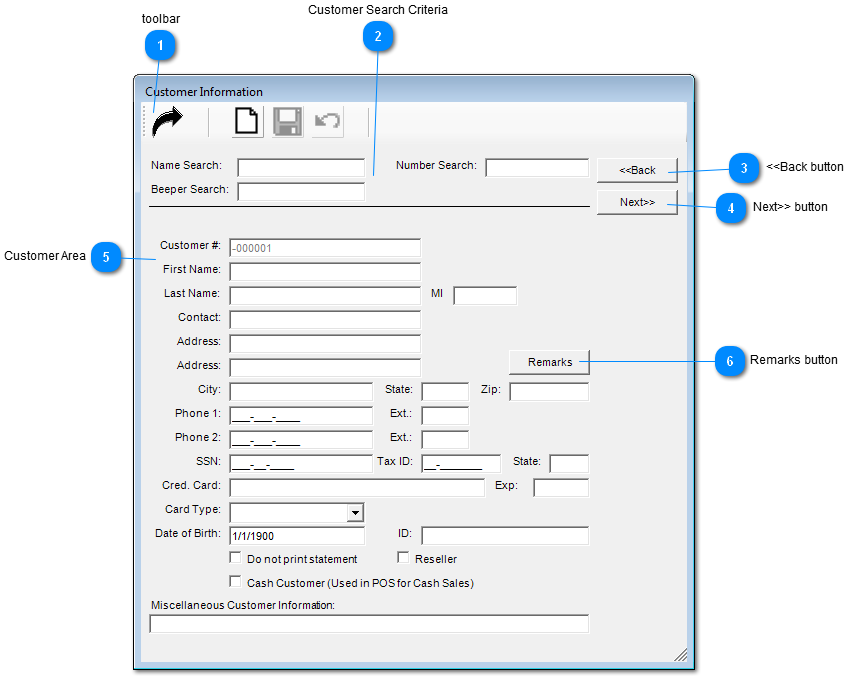Focus the Phone 2 field
850x683 pixels.
[301, 439]
